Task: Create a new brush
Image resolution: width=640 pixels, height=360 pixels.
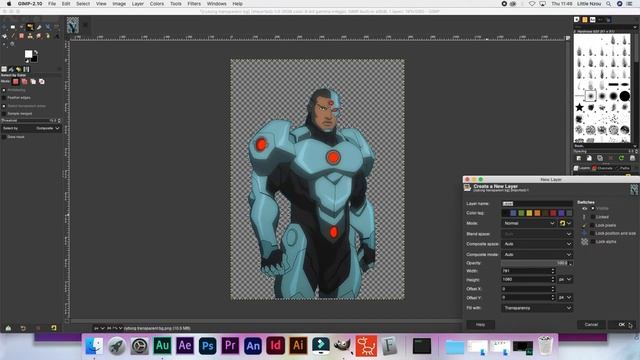Action: pyautogui.click(x=589, y=158)
